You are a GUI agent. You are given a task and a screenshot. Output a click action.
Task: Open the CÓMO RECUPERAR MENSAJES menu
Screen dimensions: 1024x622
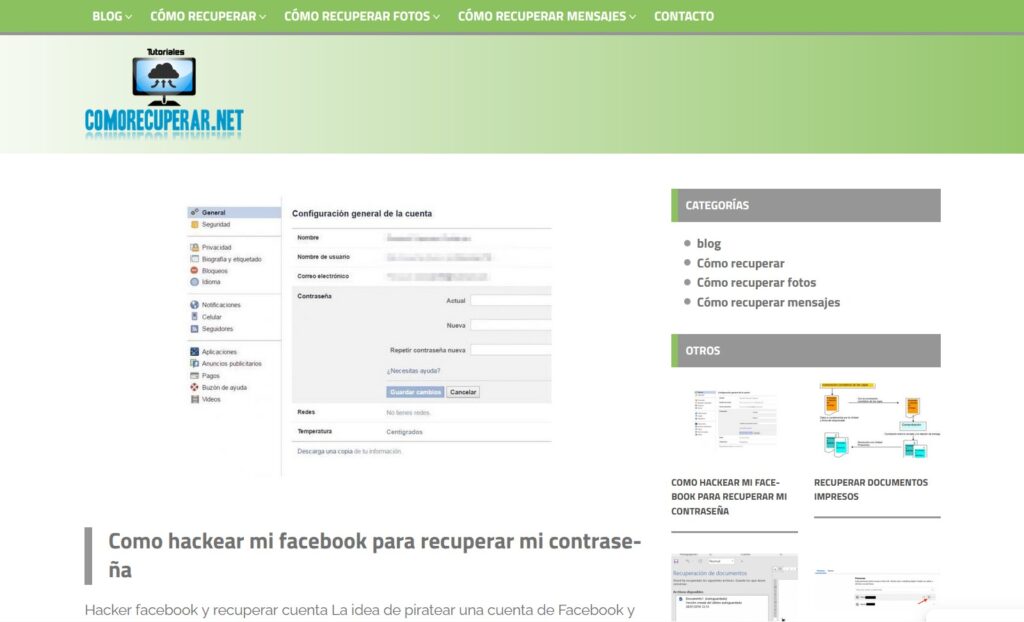[547, 16]
